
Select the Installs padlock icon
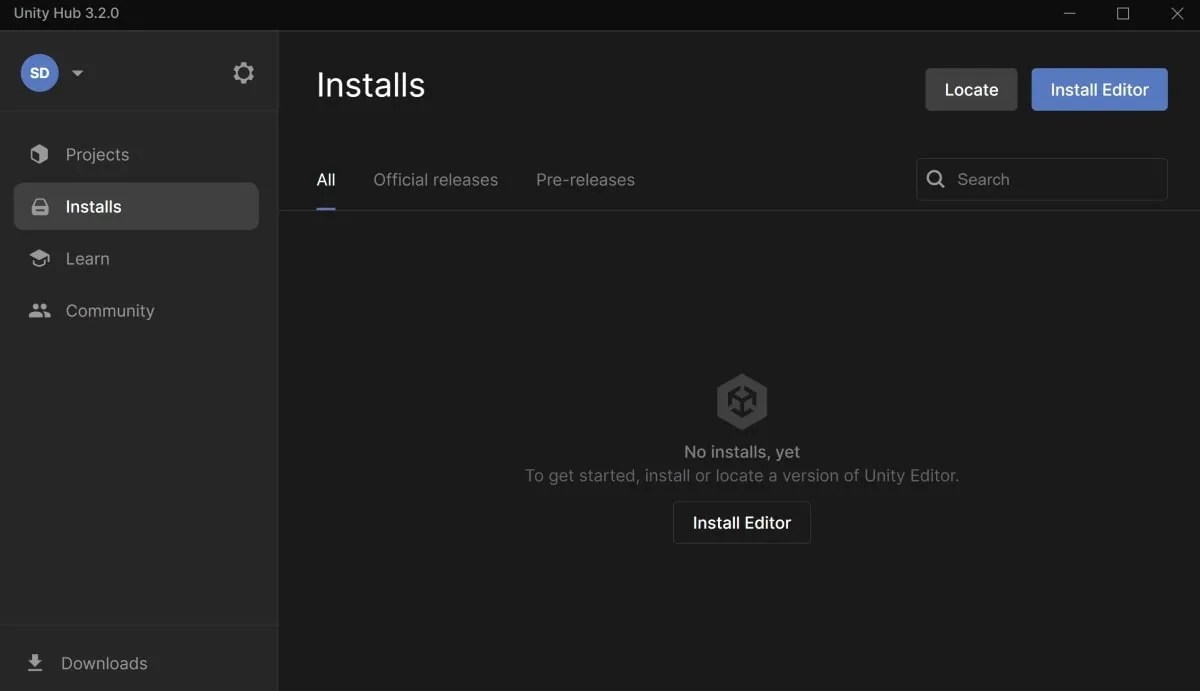coord(39,206)
